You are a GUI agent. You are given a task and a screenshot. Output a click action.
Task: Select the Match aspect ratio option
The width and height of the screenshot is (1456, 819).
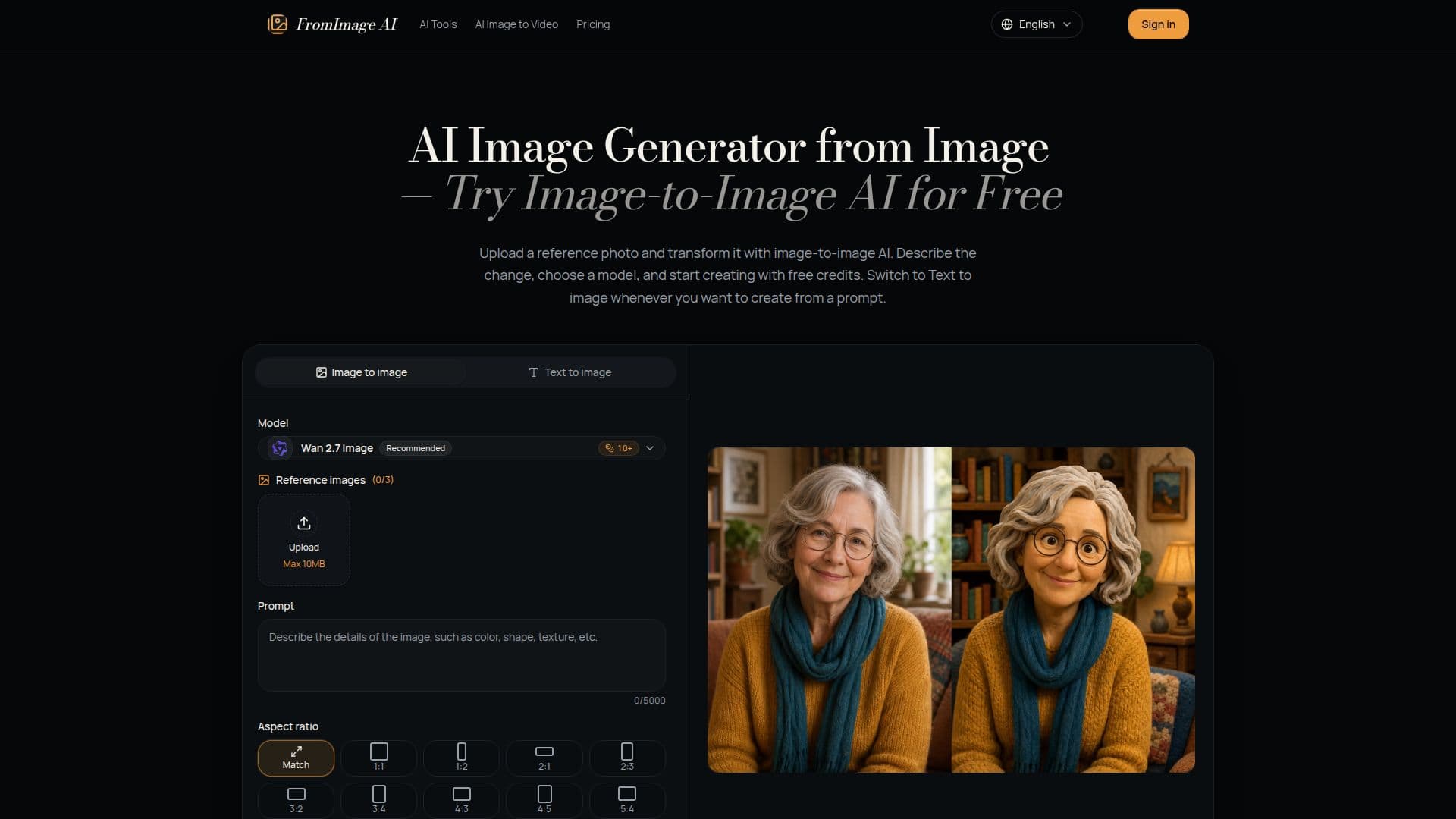coord(296,758)
